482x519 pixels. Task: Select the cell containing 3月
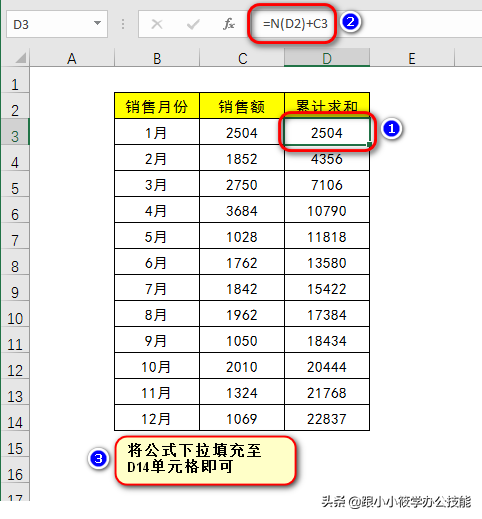pos(157,184)
